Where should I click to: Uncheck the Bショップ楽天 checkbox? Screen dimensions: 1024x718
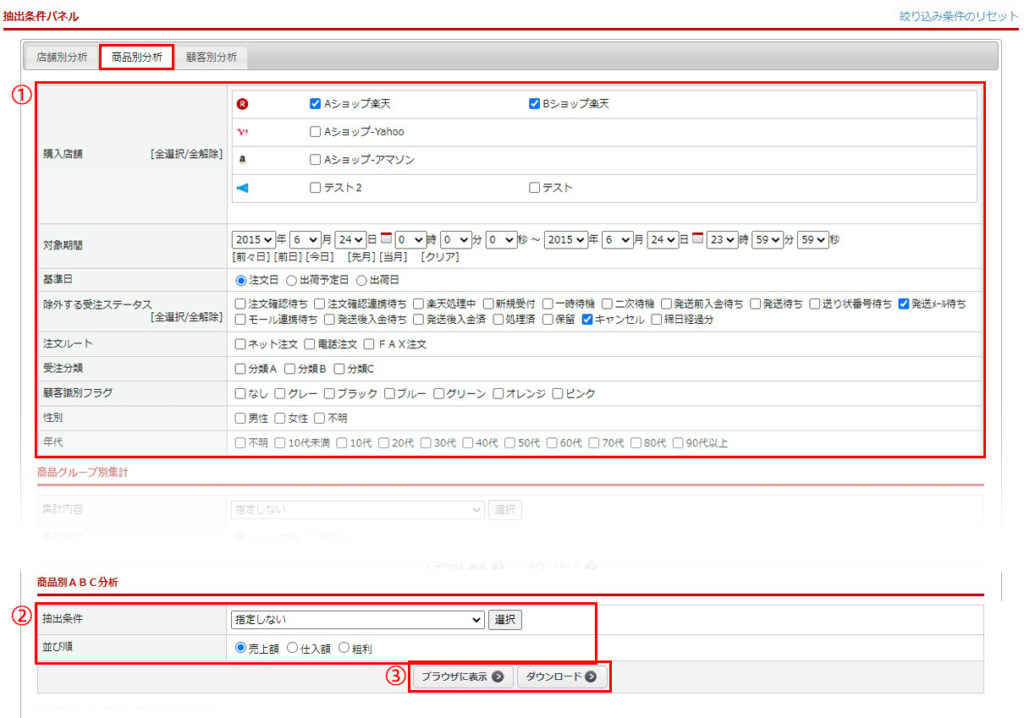coord(534,104)
